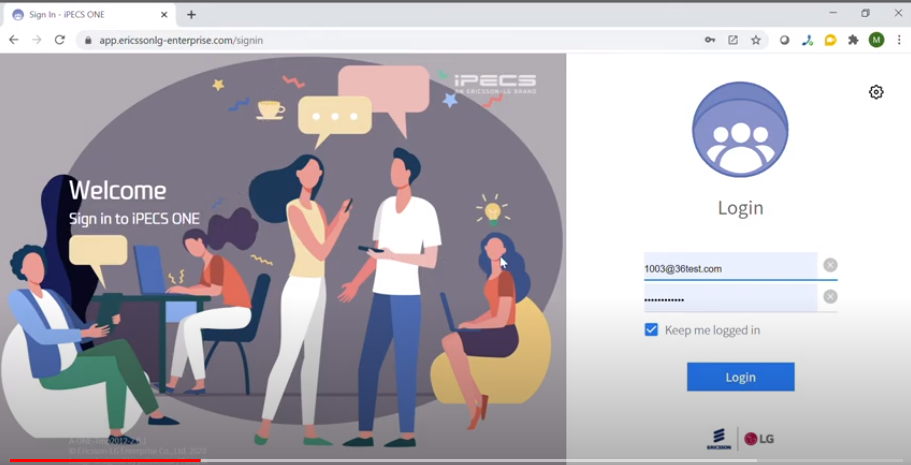Click the saved passwords key icon
The image size is (911, 465).
710,40
